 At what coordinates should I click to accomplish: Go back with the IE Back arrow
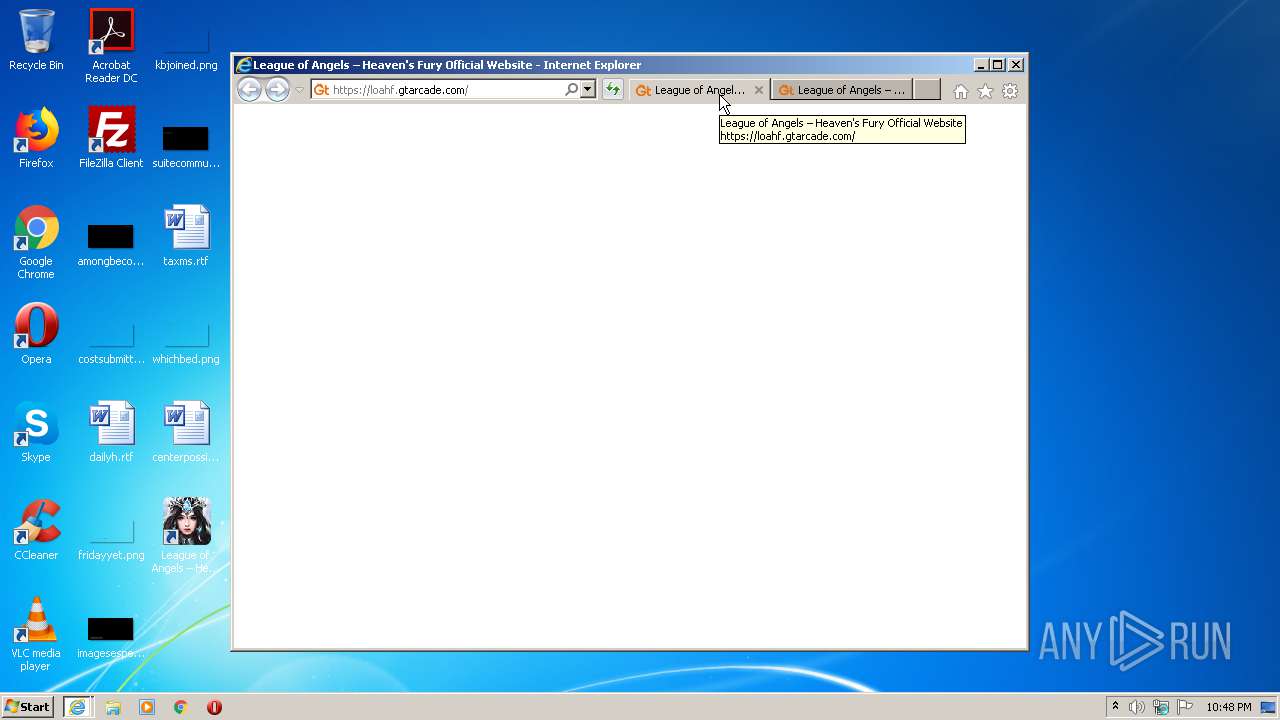(249, 90)
